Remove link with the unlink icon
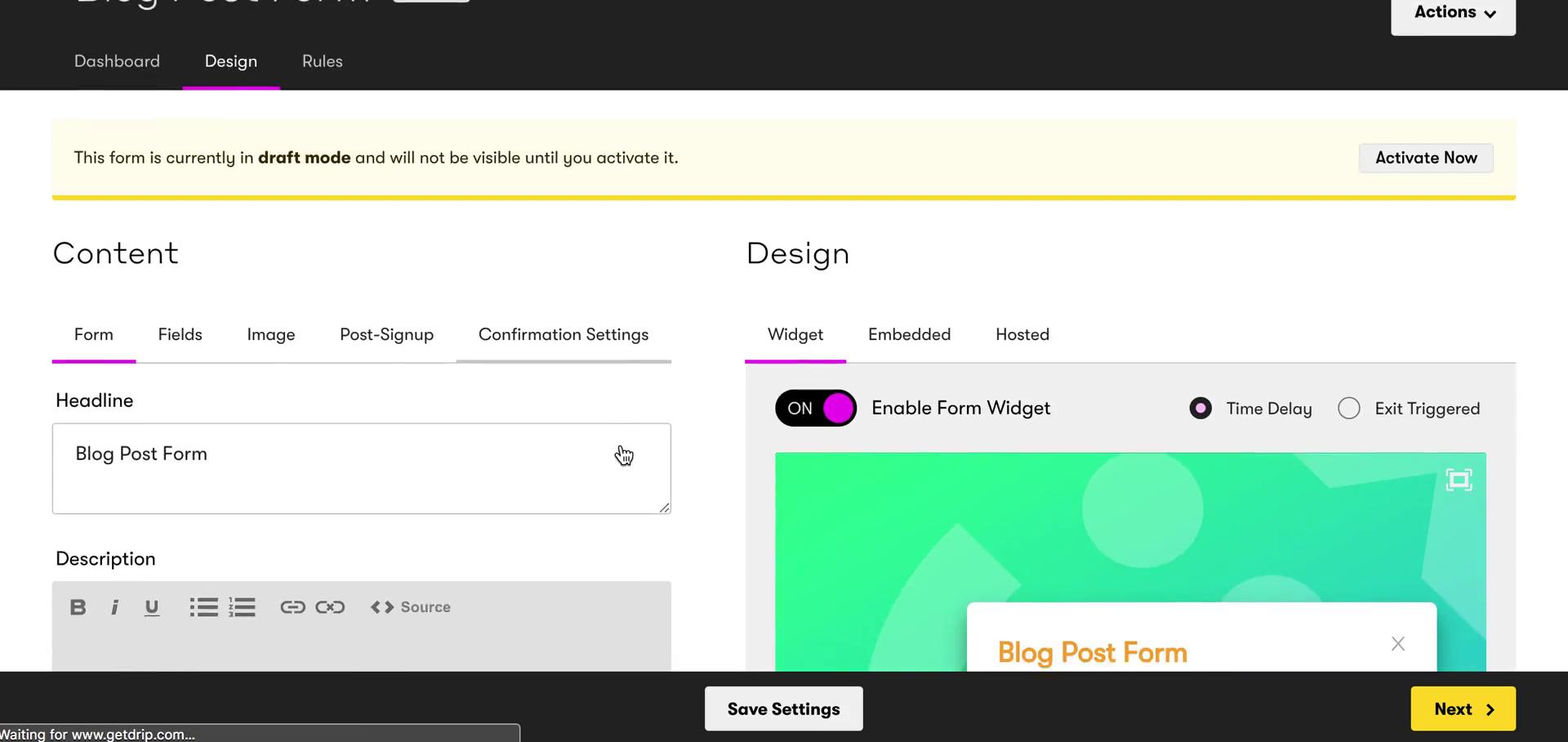Viewport: 1568px width, 742px height. click(x=330, y=607)
